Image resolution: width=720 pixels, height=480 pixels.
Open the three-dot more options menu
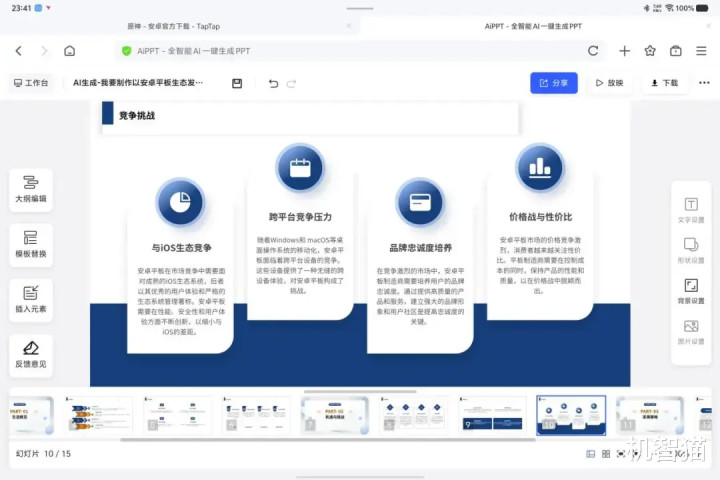pyautogui.click(x=704, y=83)
